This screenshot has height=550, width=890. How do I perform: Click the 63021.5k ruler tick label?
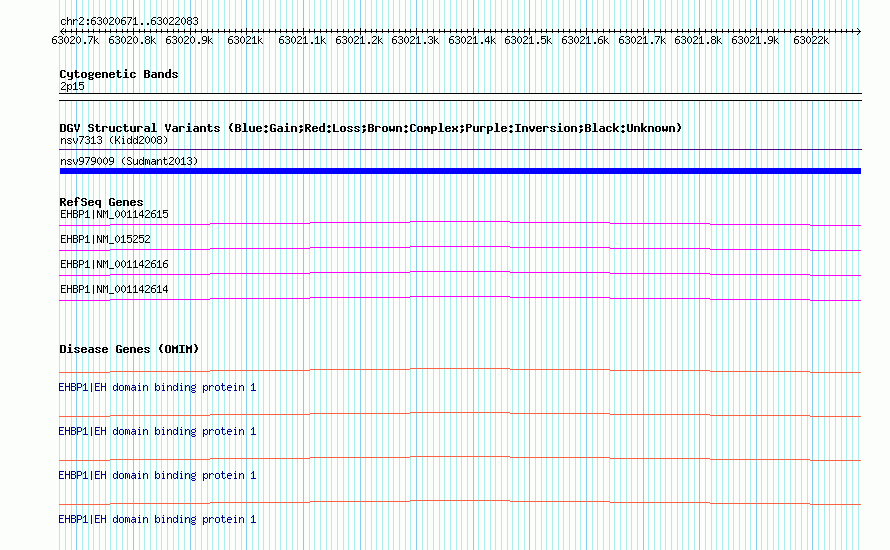click(528, 40)
